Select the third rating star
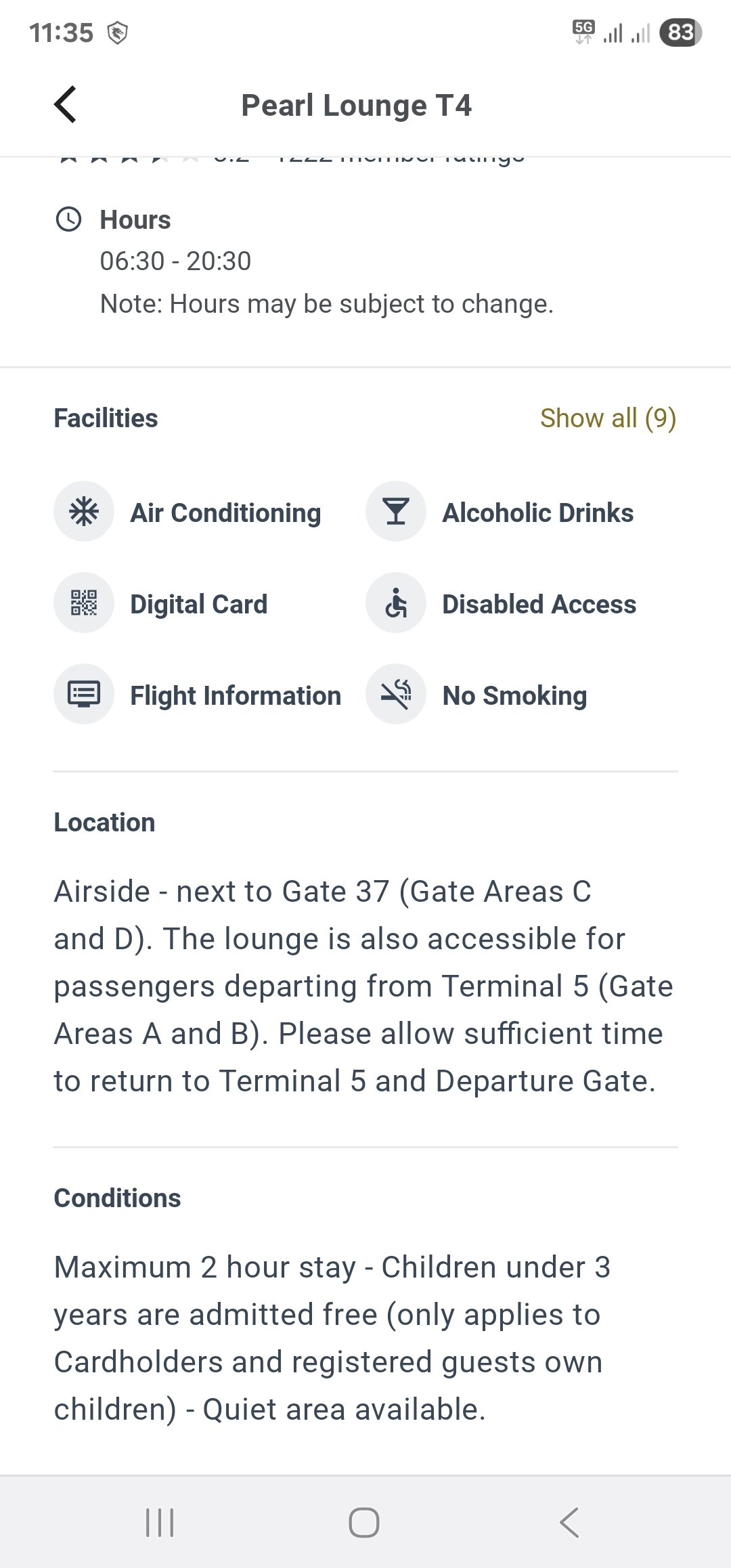 click(131, 156)
